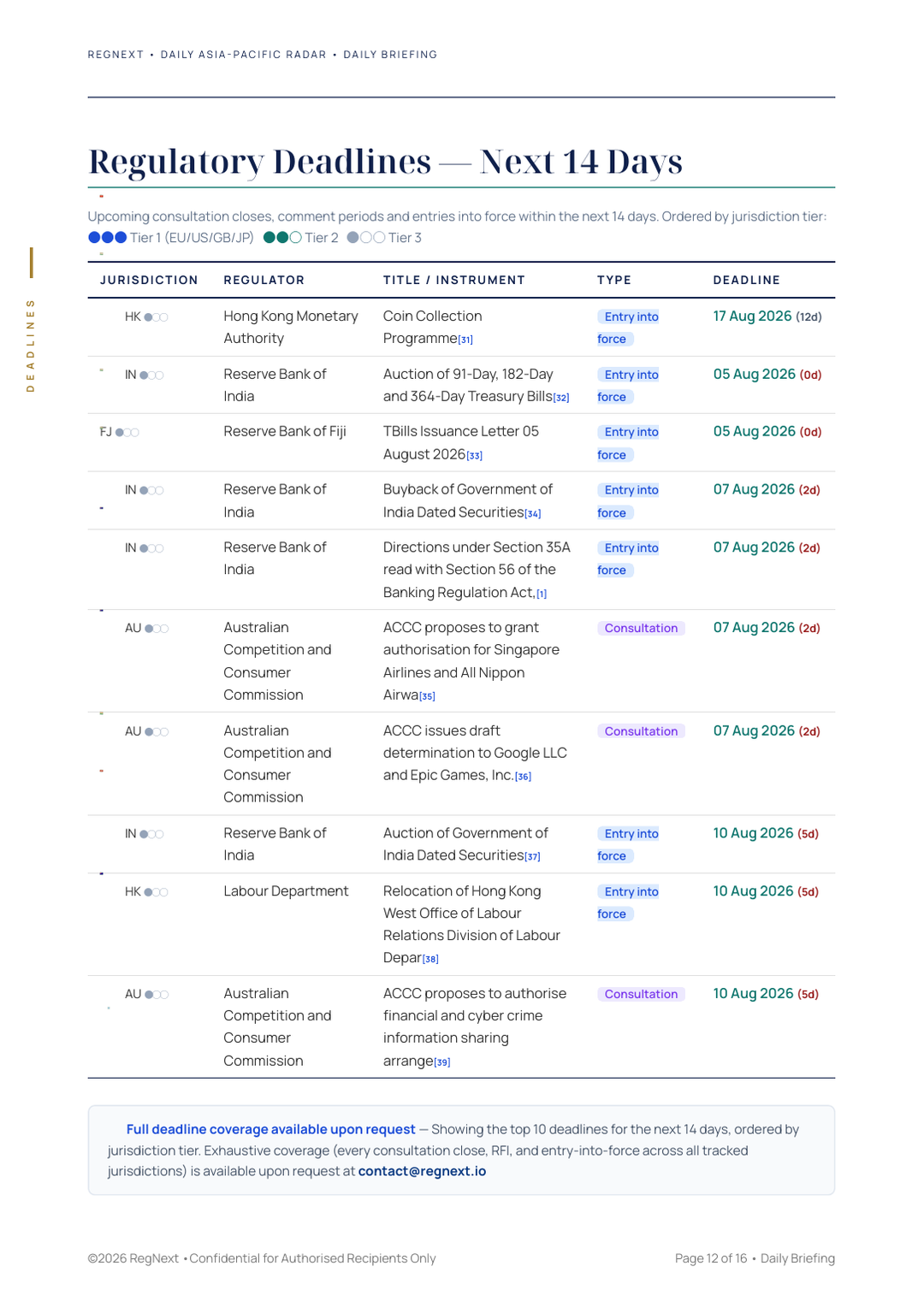Click tier dots beside AU in cyber crime row
The height and width of the screenshot is (1307, 924).
(x=157, y=995)
